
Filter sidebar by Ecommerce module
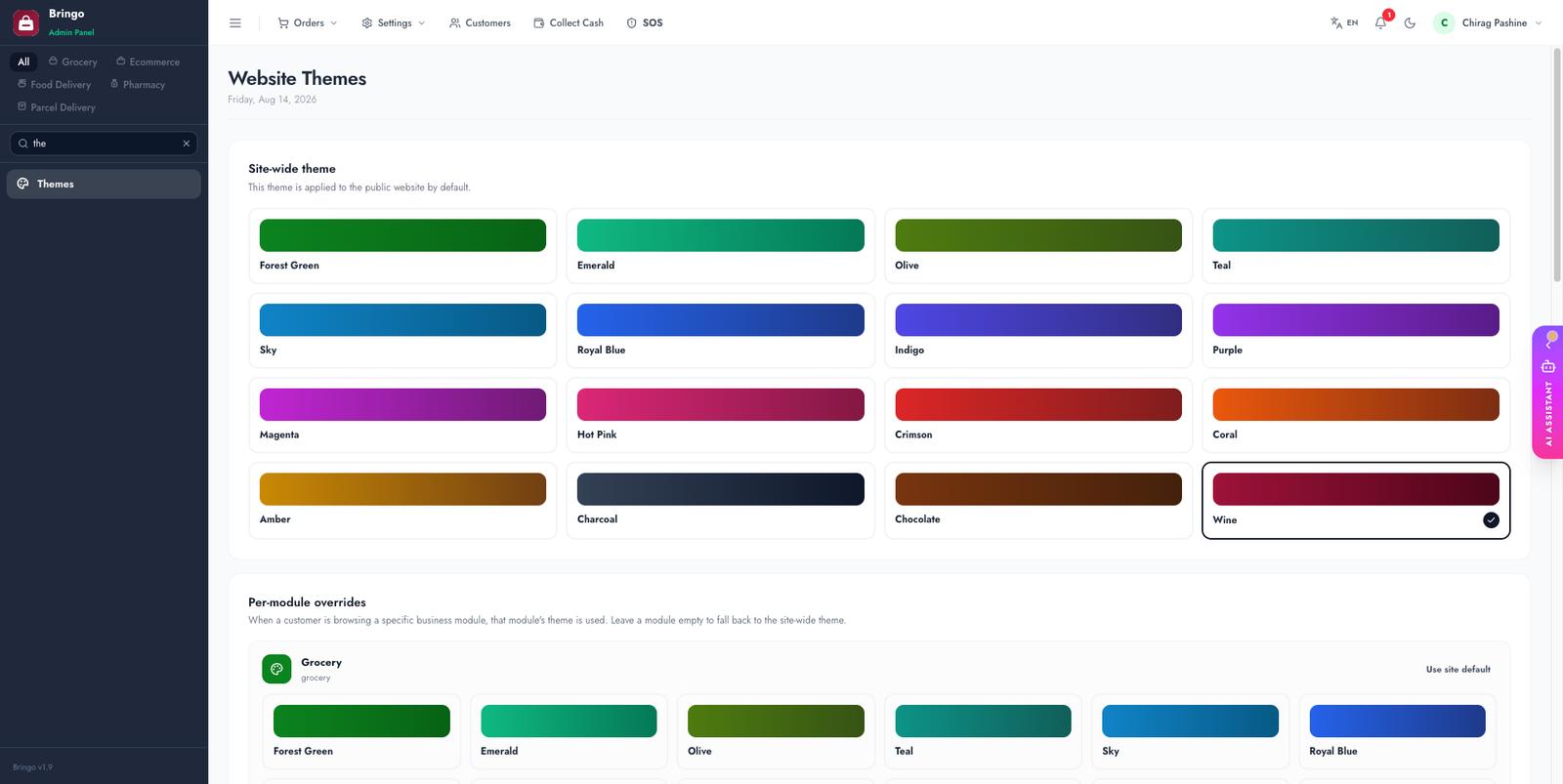tap(148, 62)
